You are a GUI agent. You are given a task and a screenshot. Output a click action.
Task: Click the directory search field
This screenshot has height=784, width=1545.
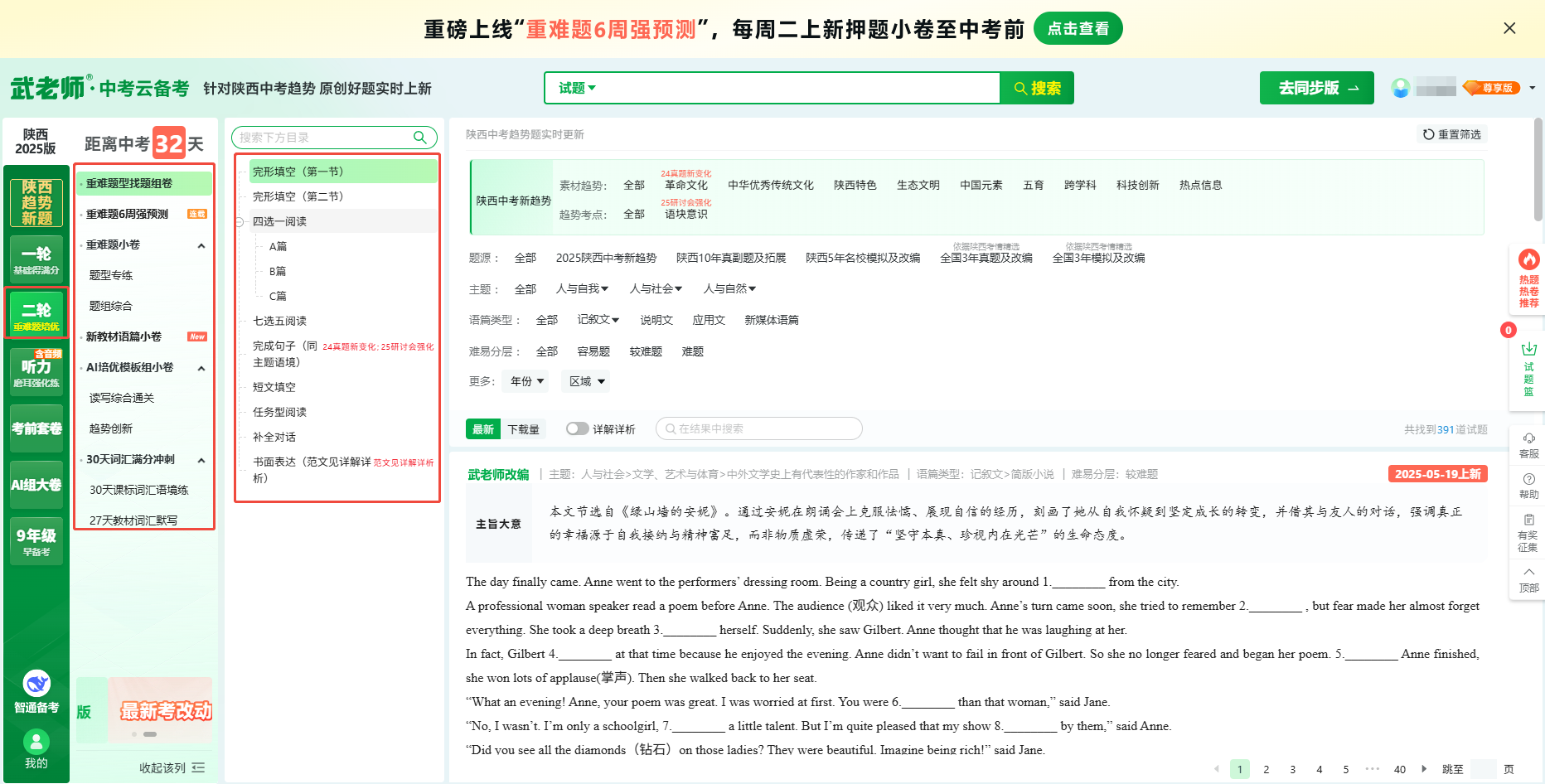pos(323,138)
